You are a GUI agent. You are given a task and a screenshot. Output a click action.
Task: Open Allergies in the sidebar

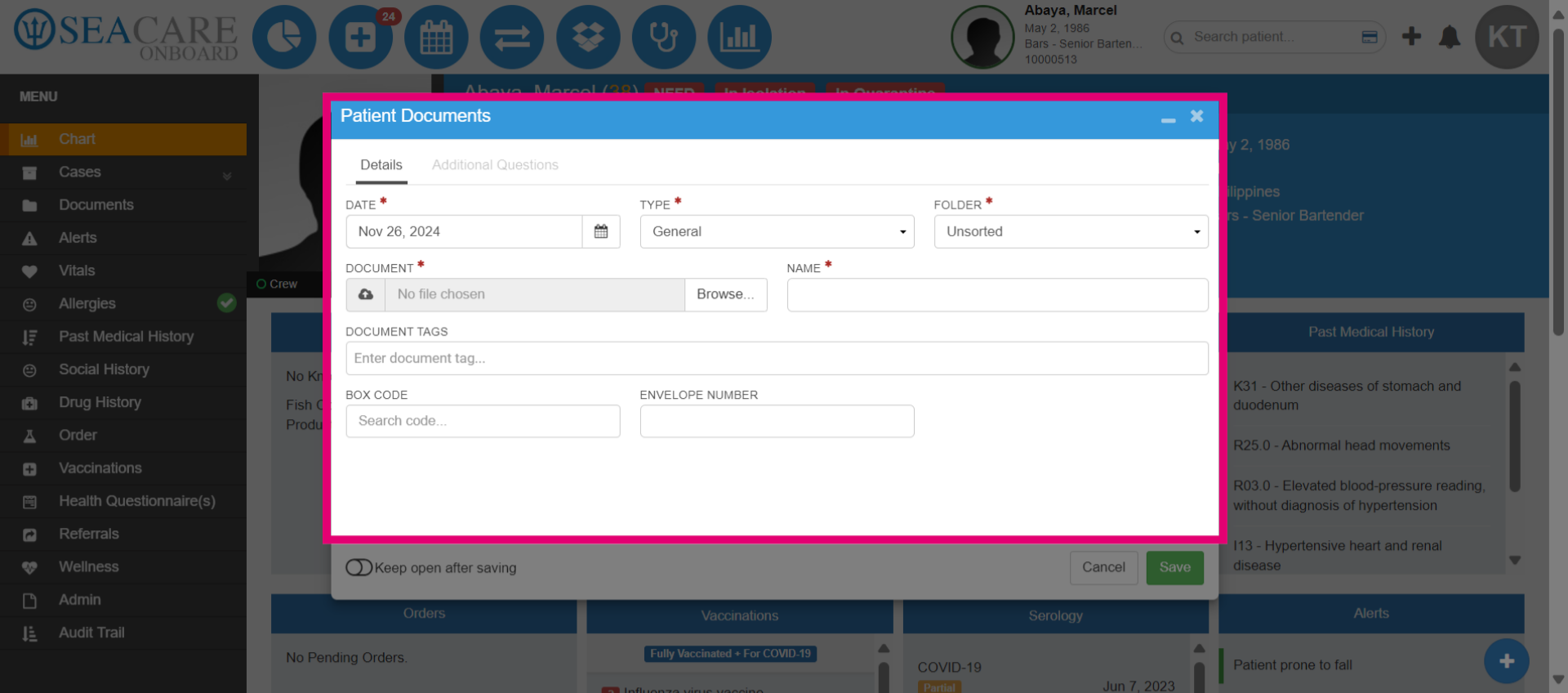[123, 304]
